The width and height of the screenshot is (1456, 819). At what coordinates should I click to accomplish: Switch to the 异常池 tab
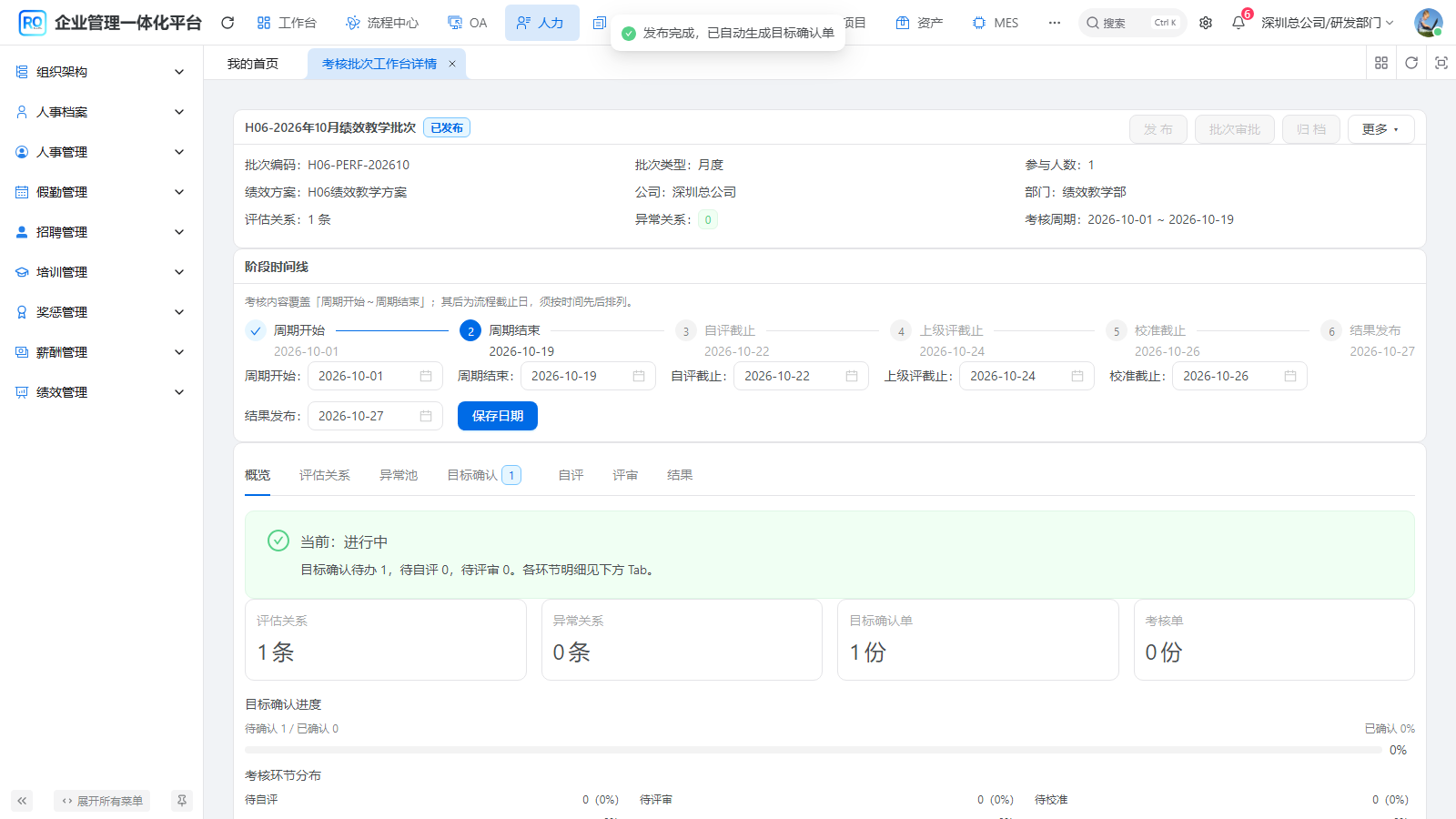(399, 475)
